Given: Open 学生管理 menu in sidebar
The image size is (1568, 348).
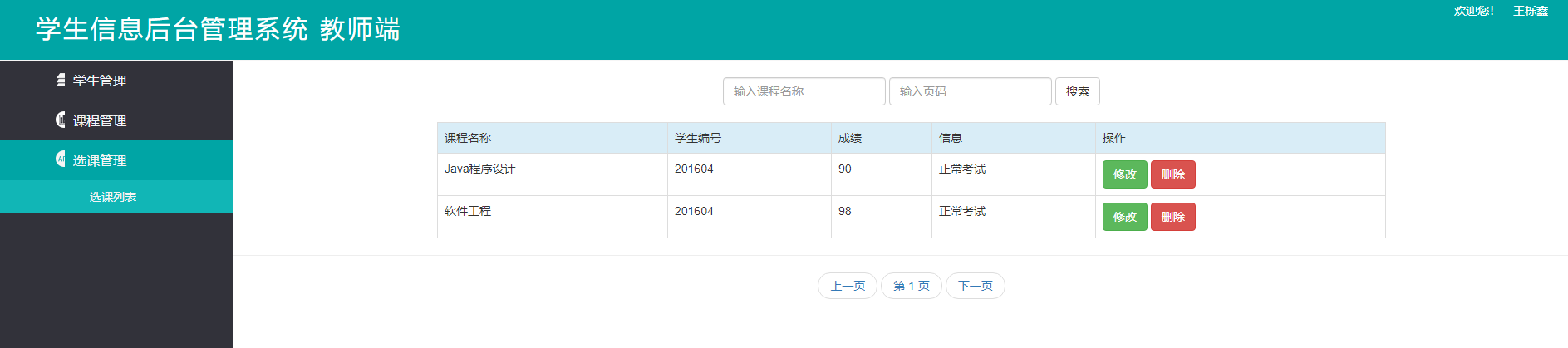Looking at the screenshot, I should coord(116,81).
